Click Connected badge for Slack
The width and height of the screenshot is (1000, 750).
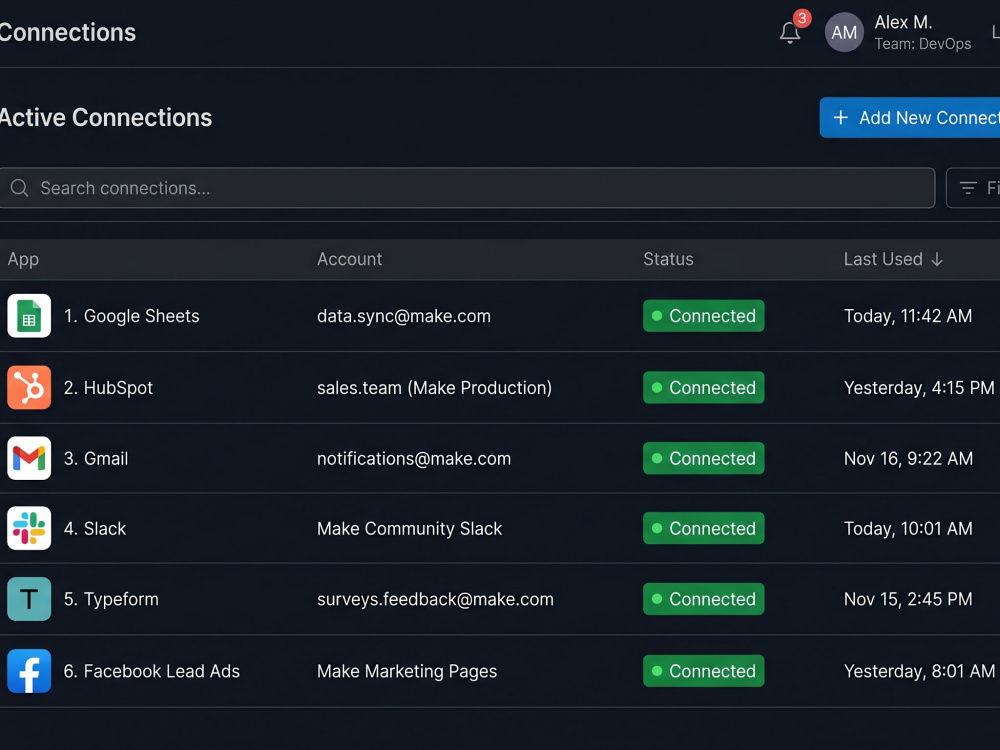click(703, 528)
